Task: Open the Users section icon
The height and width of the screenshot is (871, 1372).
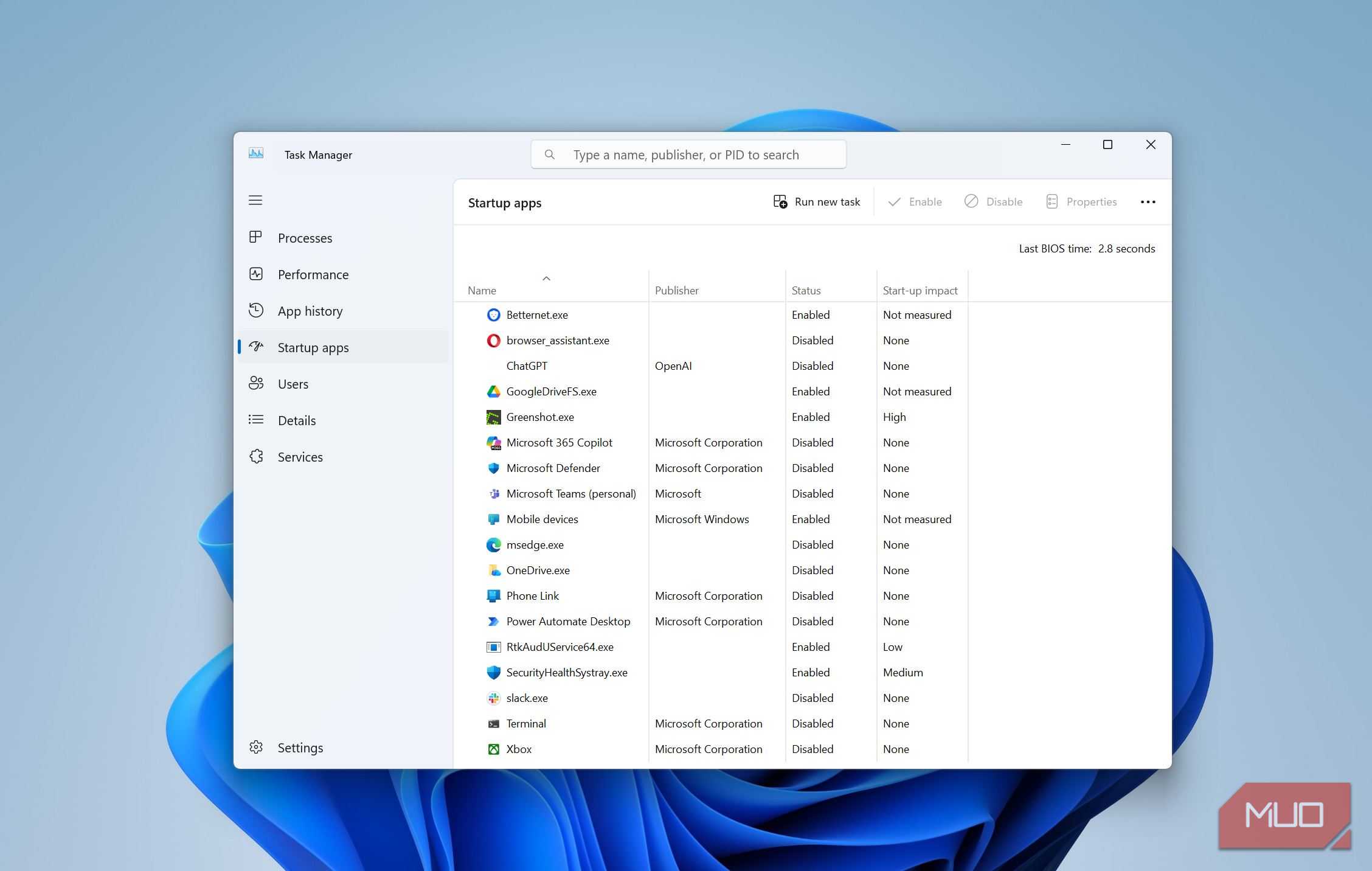Action: 256,383
